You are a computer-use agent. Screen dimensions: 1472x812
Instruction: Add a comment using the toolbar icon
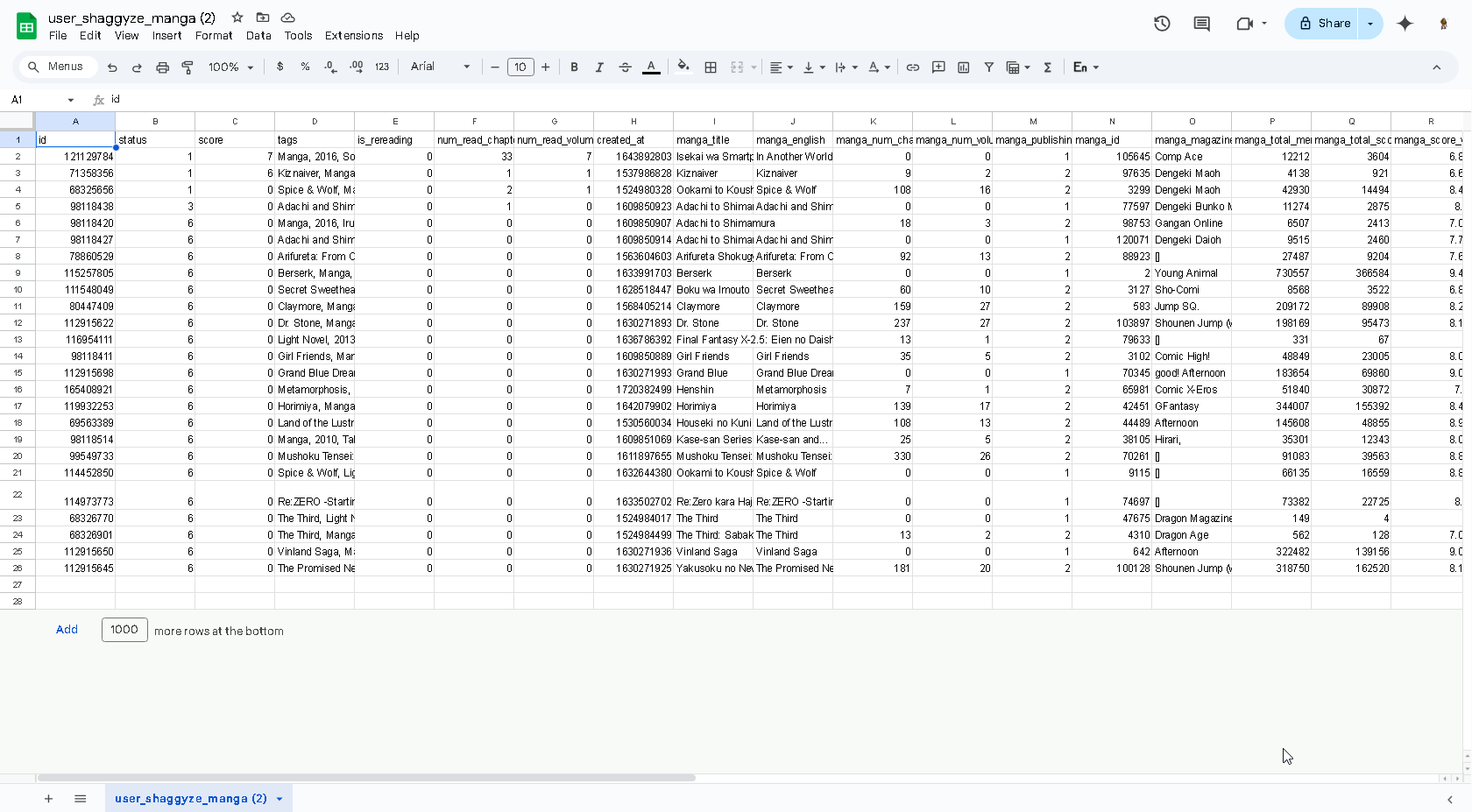[x=938, y=67]
